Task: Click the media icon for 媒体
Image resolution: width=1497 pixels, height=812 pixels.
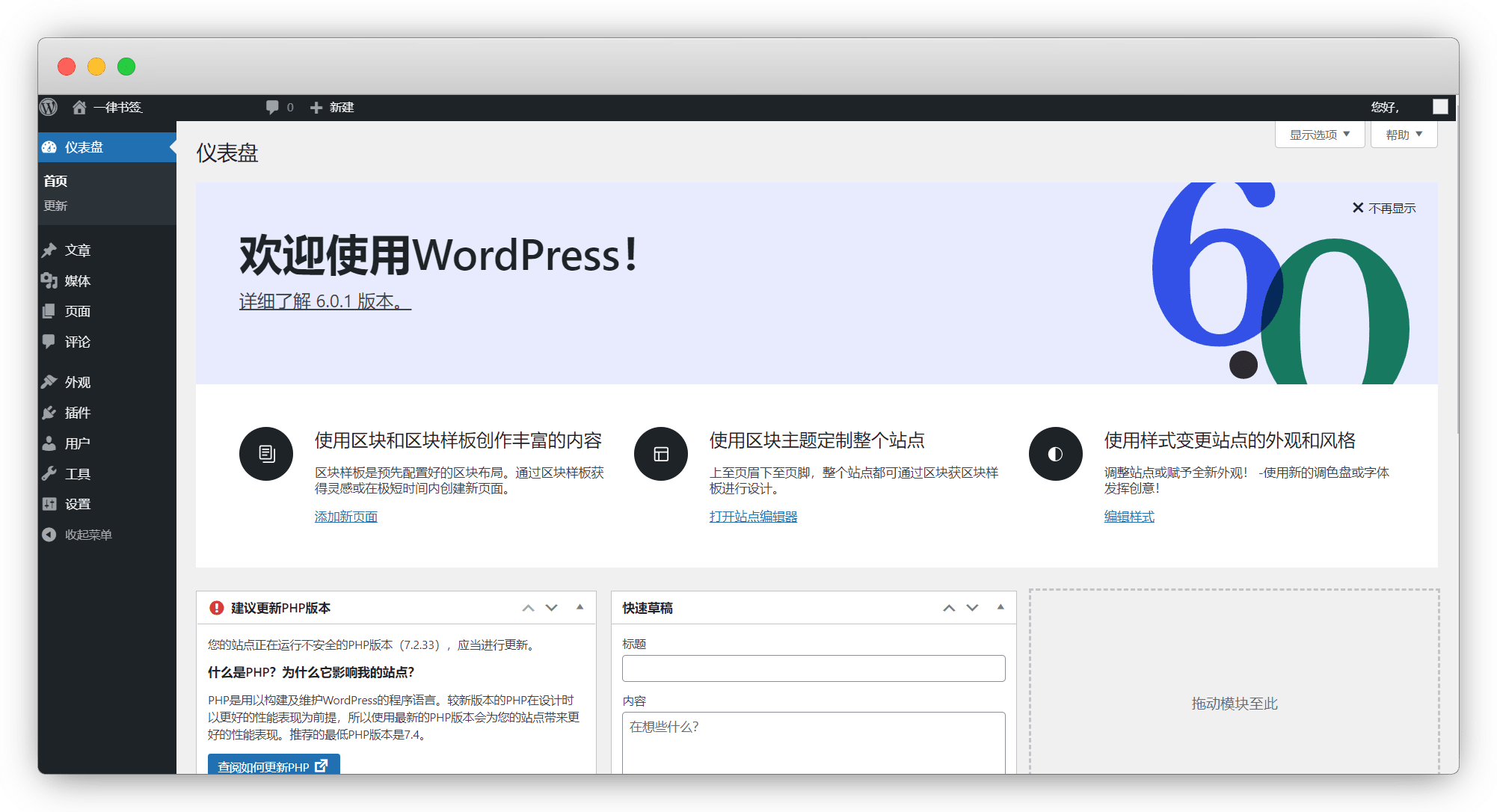Action: tap(49, 280)
